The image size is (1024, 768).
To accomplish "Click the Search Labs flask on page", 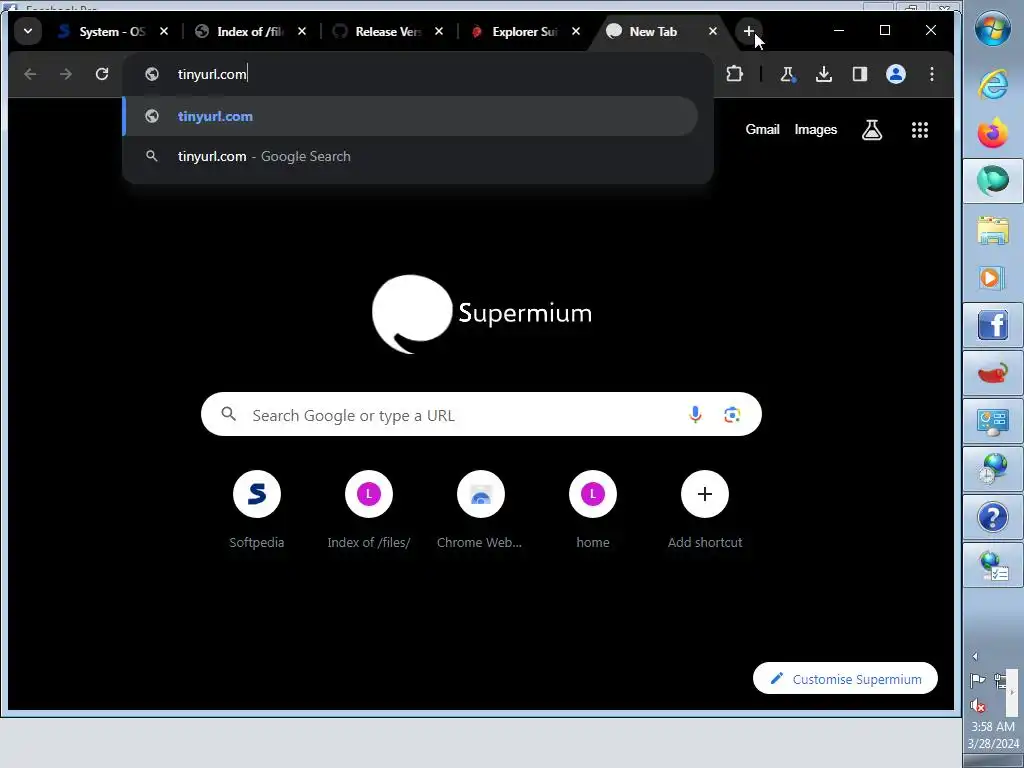I will pos(871,130).
